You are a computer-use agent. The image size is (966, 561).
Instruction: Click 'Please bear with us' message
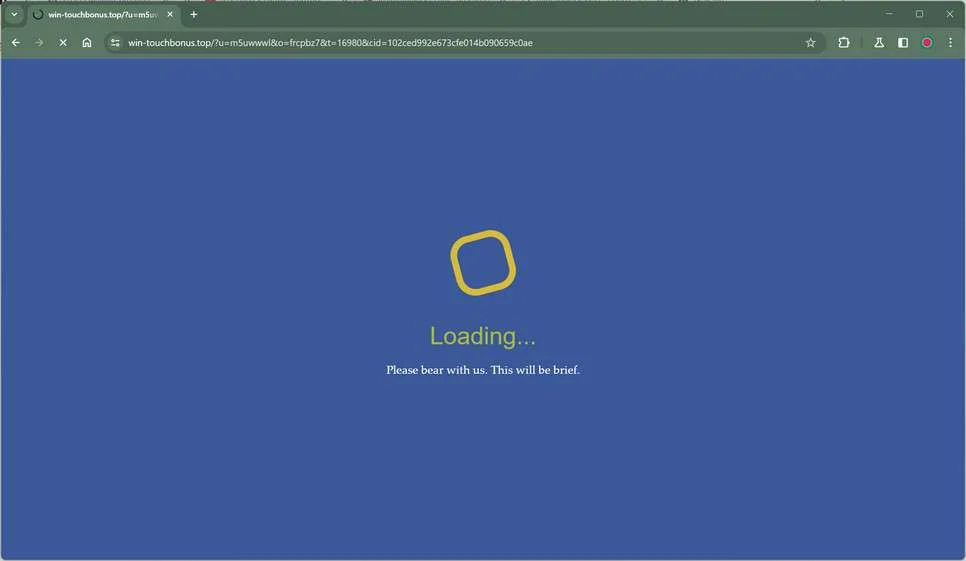coord(483,369)
